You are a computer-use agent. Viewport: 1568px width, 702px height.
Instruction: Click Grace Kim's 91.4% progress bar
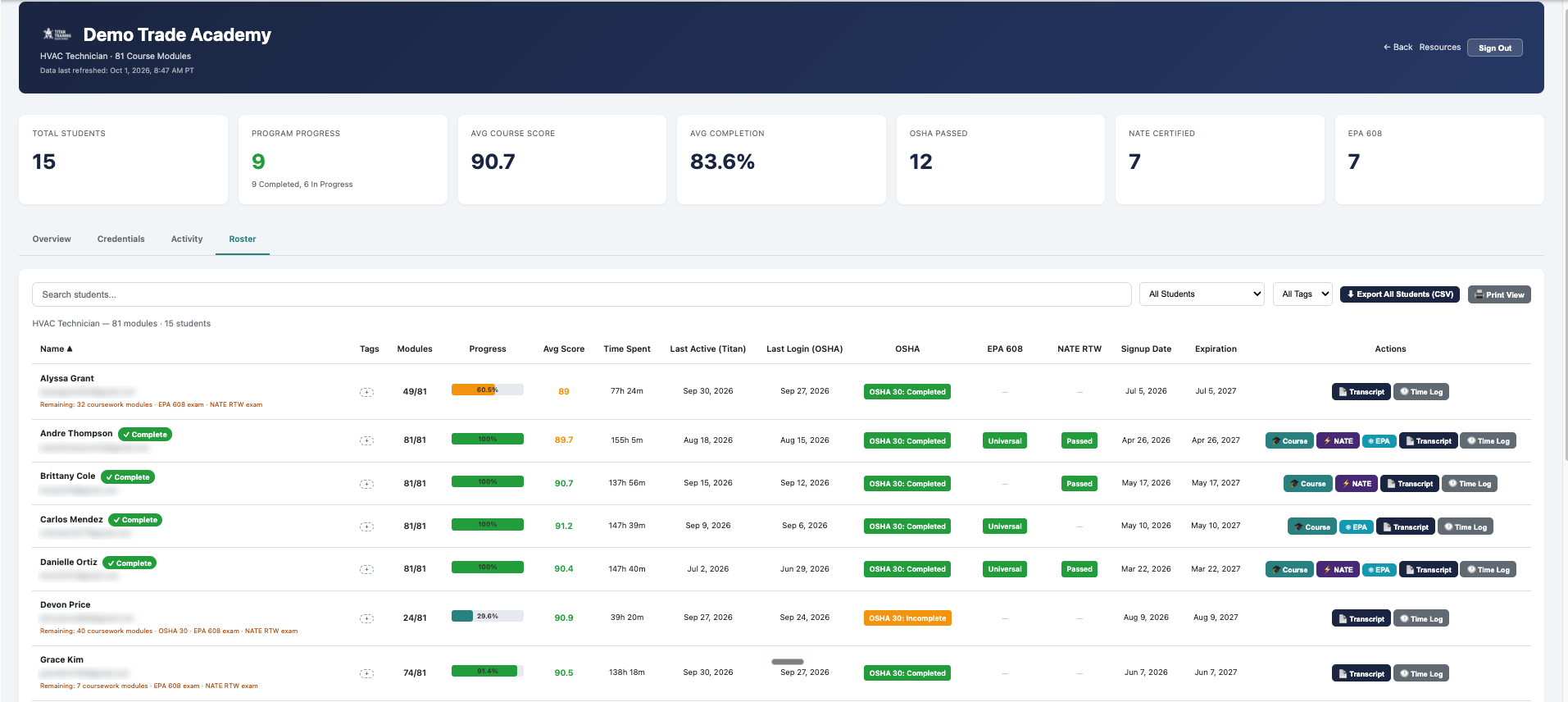pyautogui.click(x=488, y=672)
